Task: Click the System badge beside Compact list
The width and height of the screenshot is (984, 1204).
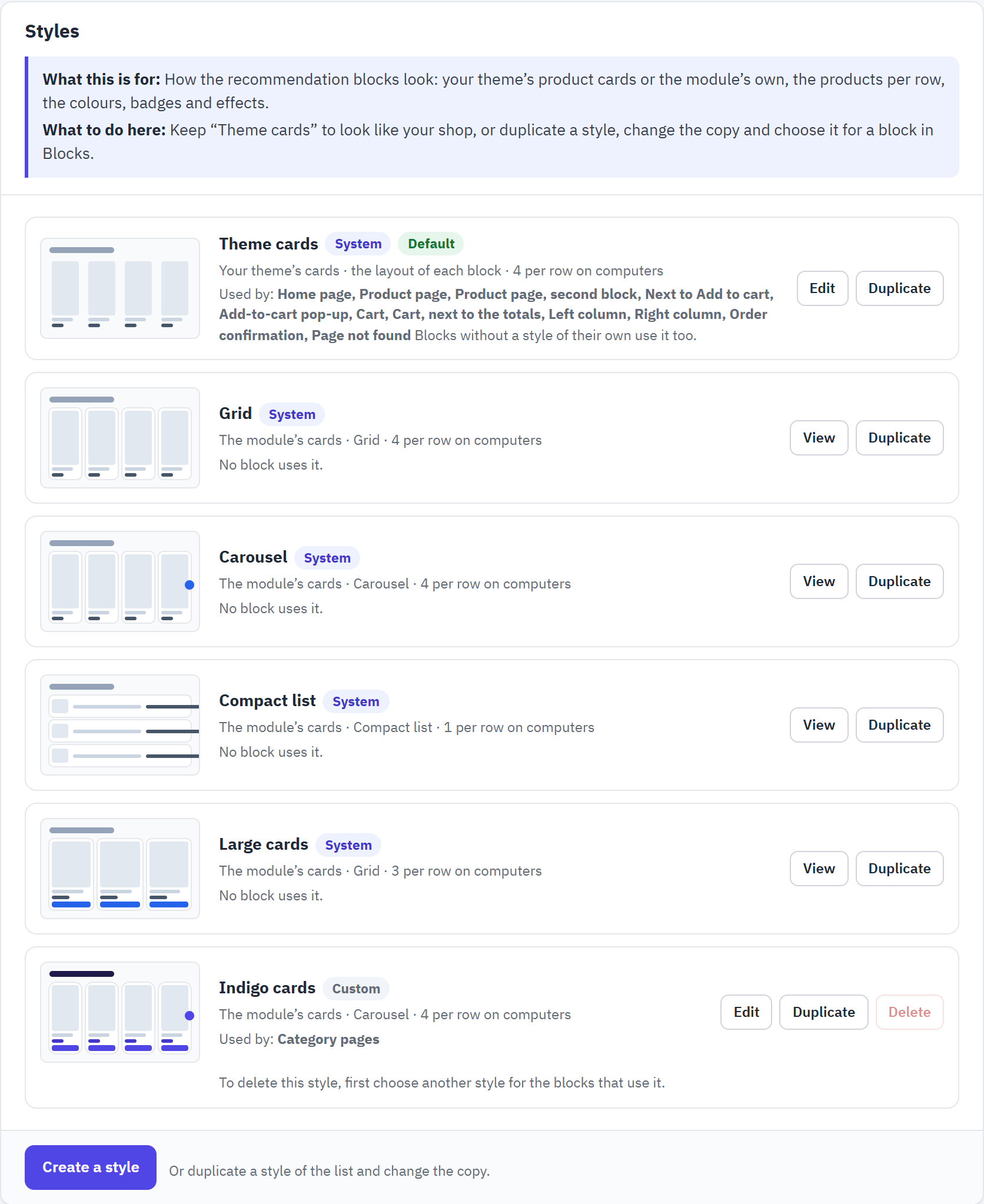Action: 355,701
